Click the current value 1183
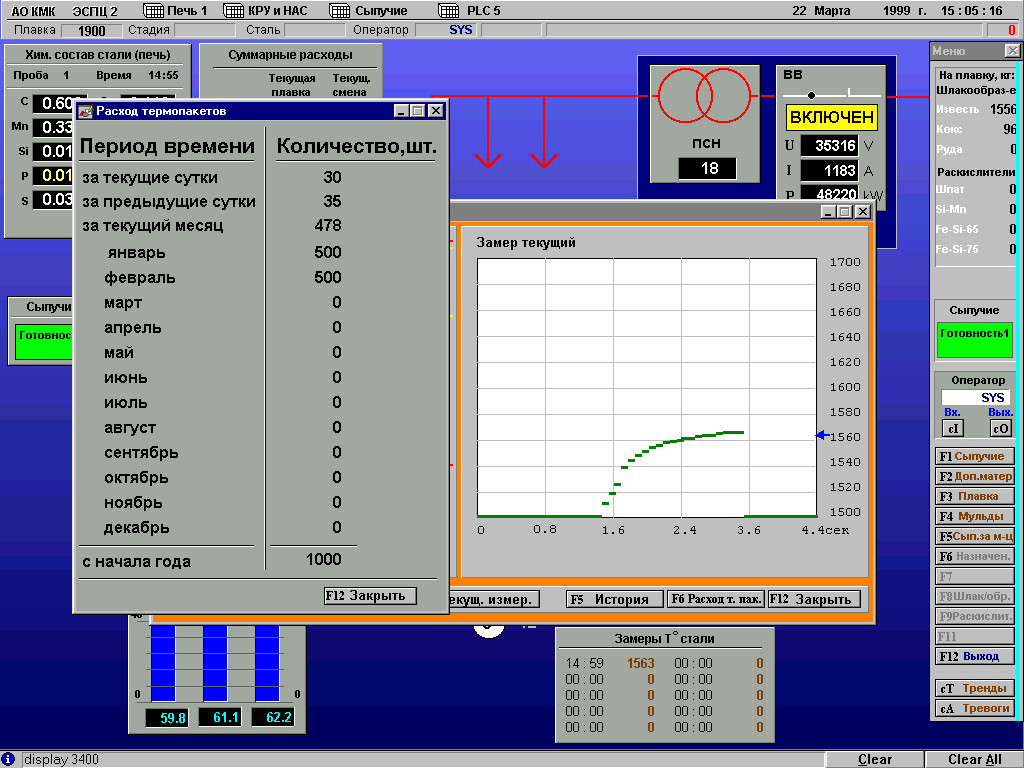The height and width of the screenshot is (768, 1024). tap(830, 171)
